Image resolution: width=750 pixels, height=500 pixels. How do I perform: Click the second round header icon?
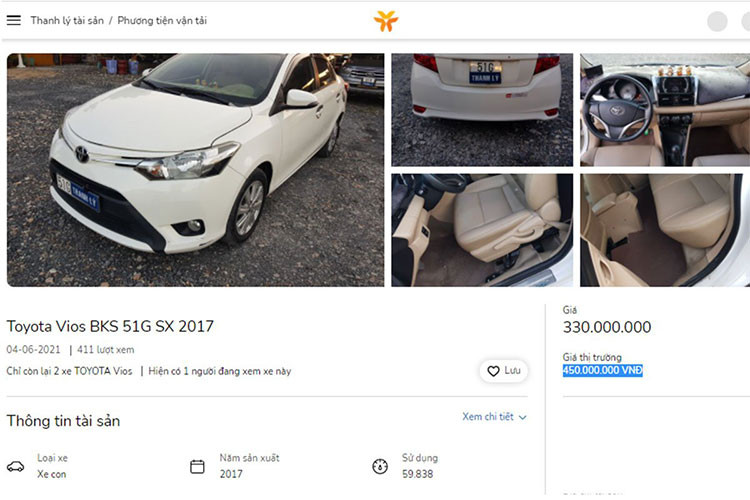point(744,21)
